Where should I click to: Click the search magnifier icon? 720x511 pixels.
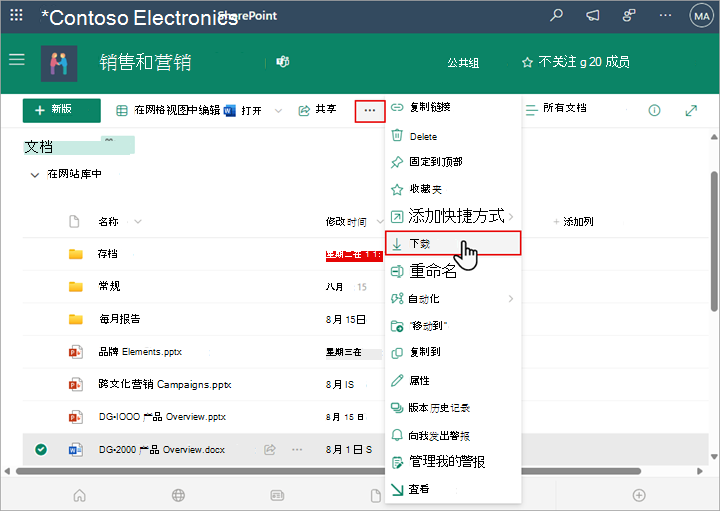557,15
